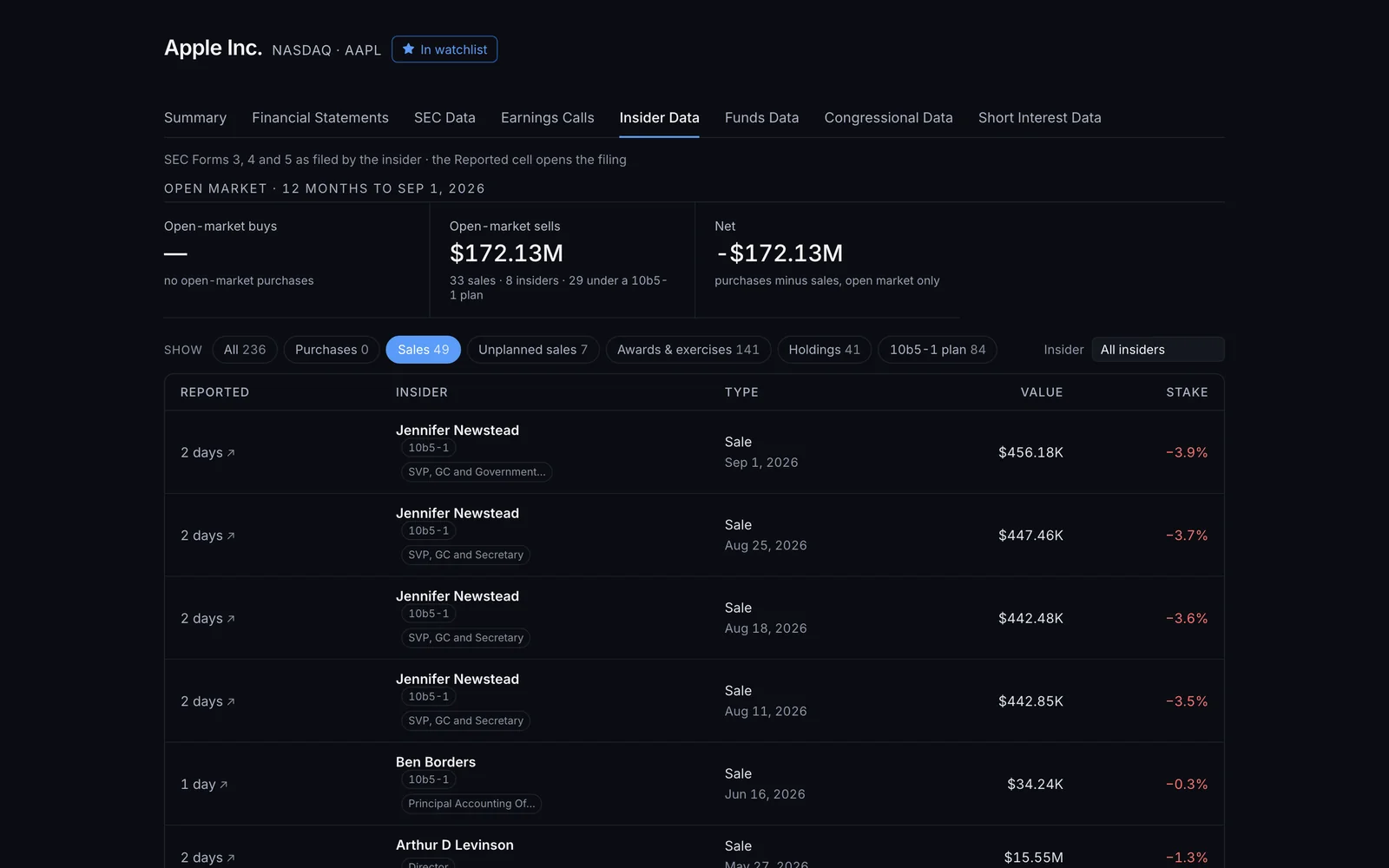The height and width of the screenshot is (868, 1389).
Task: Click the VALUE column header
Action: point(1042,392)
